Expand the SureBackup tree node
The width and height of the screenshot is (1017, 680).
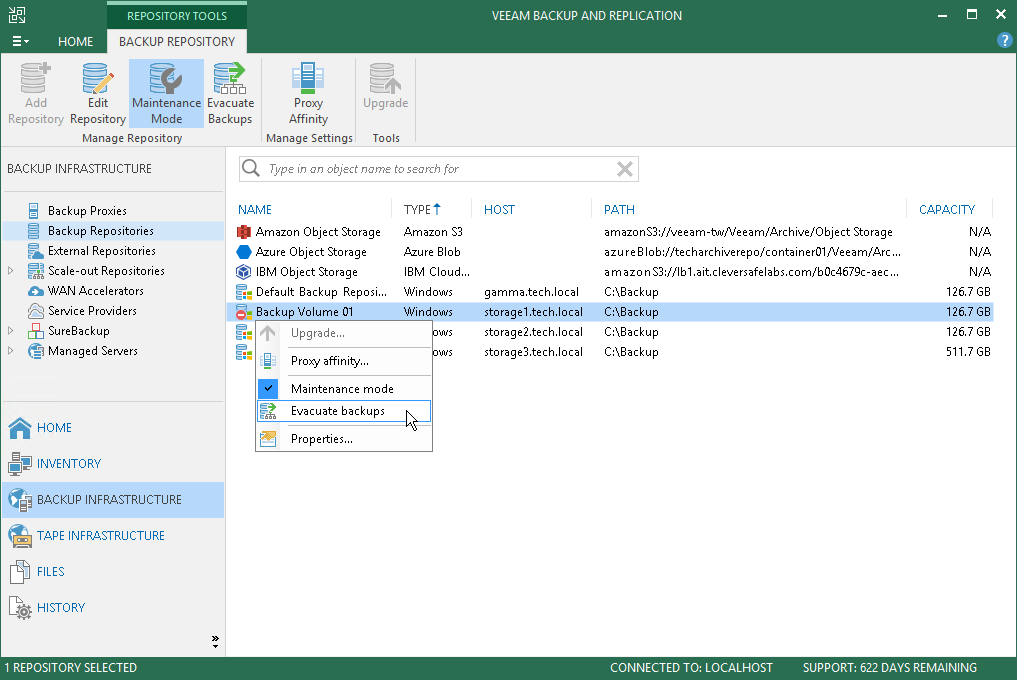(11, 331)
